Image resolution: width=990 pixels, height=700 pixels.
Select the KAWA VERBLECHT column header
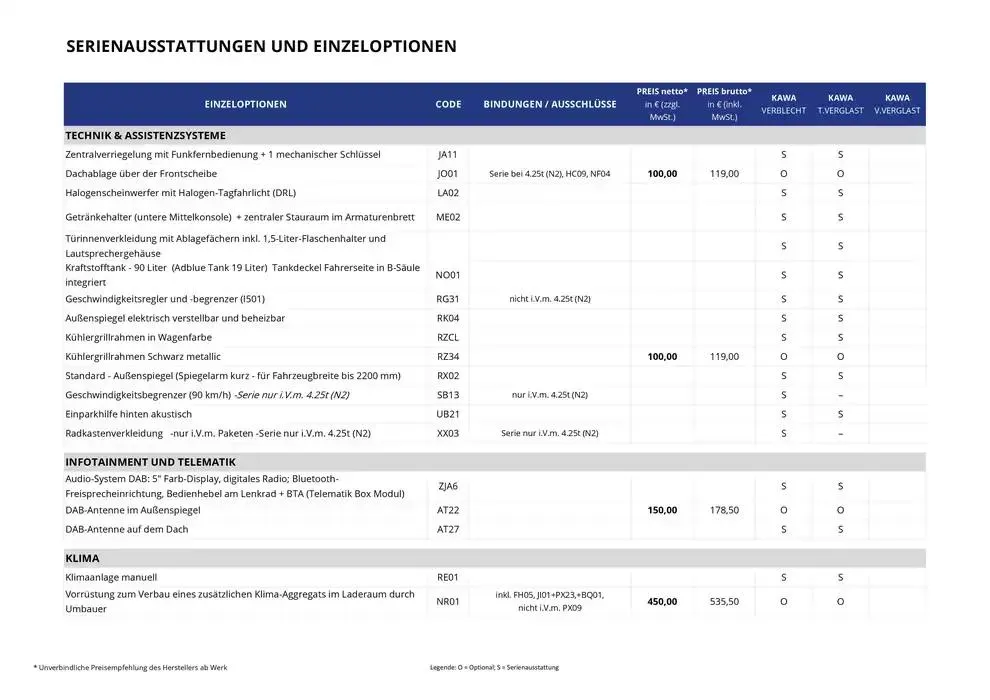(783, 104)
